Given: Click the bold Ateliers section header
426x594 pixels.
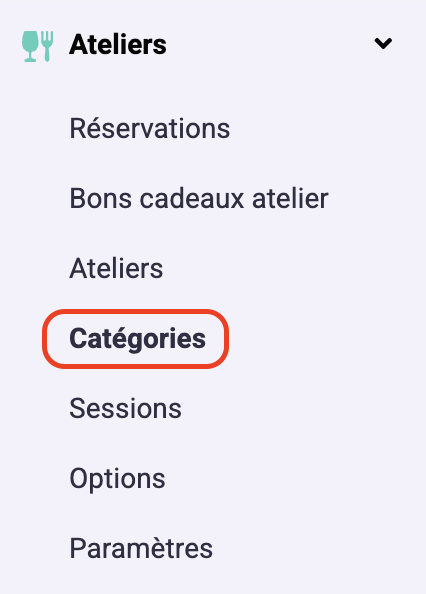Looking at the screenshot, I should point(118,44).
